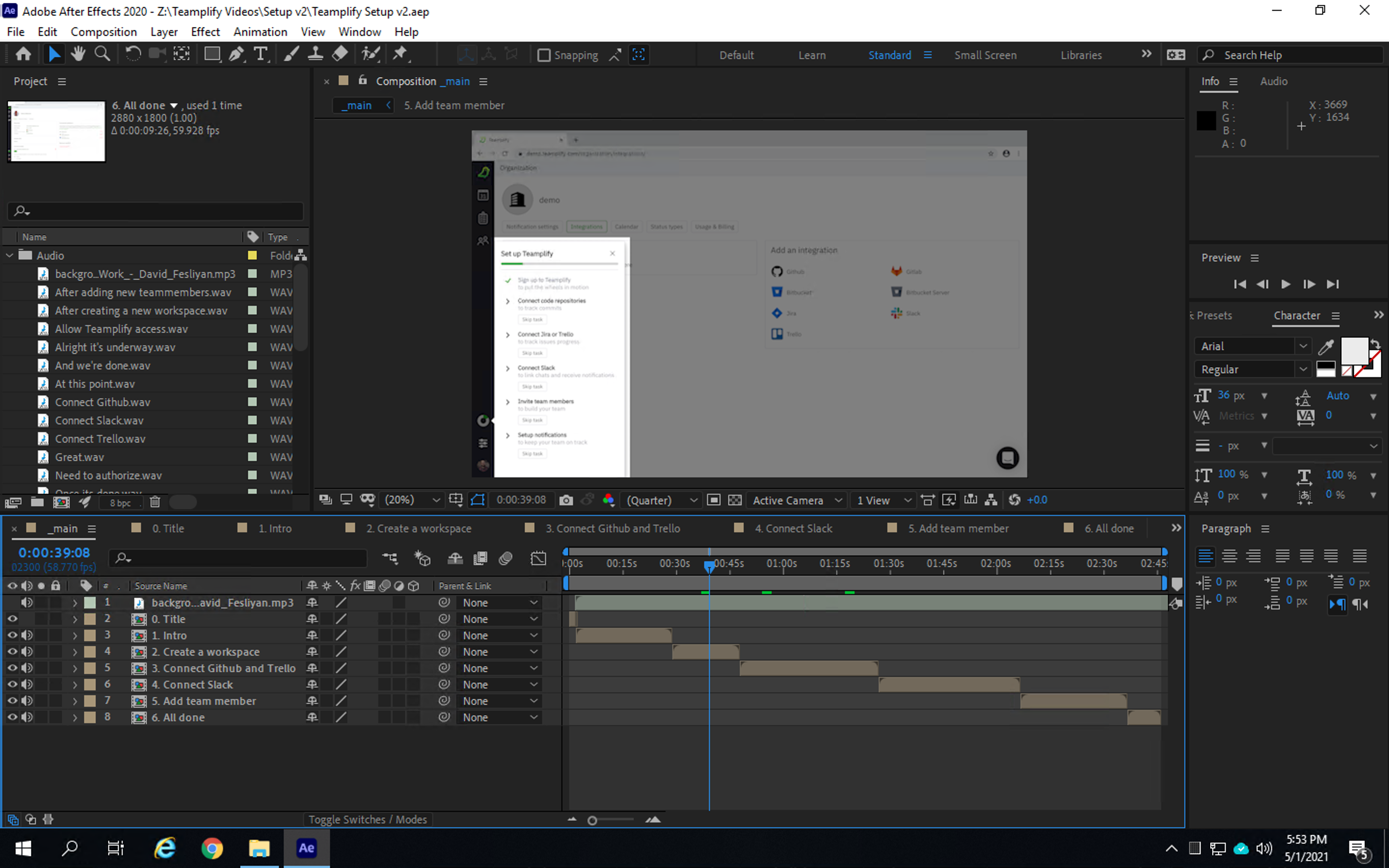Click the trash icon in Project panel
1389x868 pixels.
point(154,502)
